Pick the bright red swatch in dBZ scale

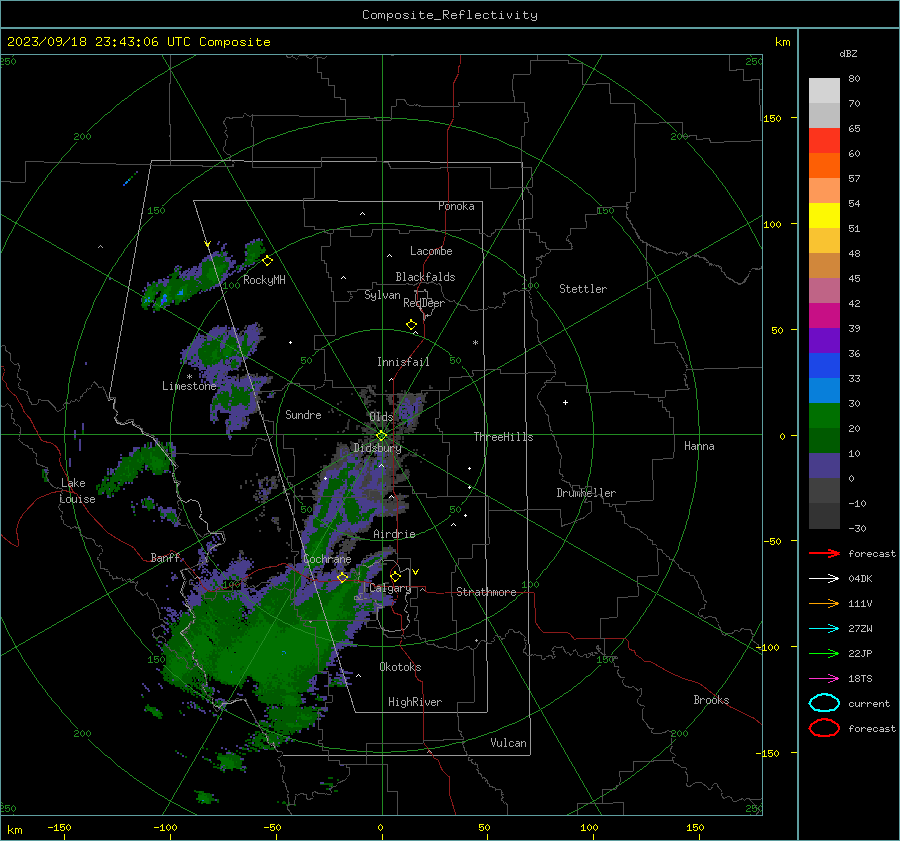pos(824,141)
